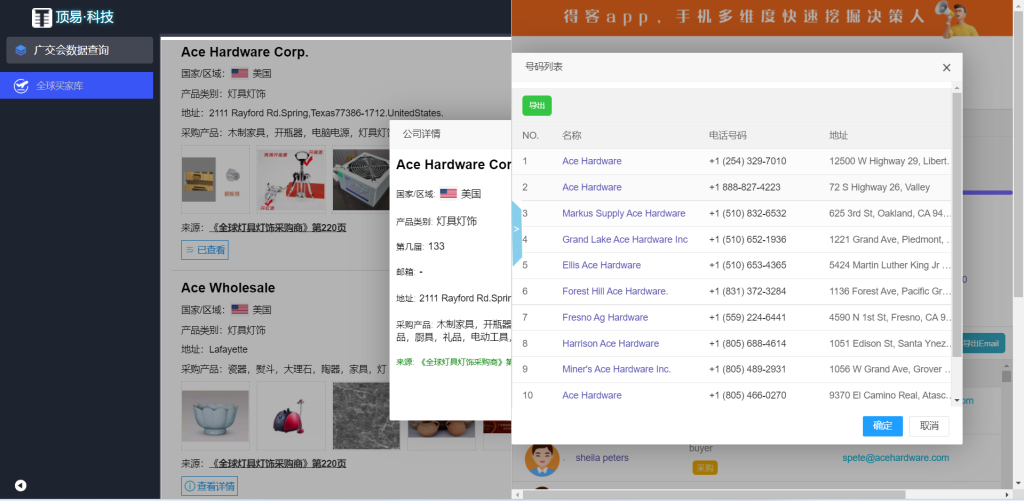Viewport: 1024px width, 501px height.
Task: Confirm dialog with 确定 button
Action: 882,426
